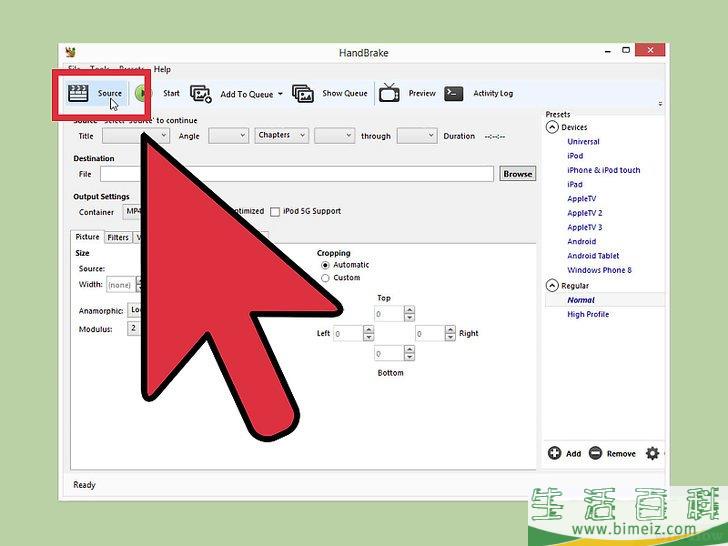Click the Activity Log label
Screen dimensions: 728x546
(x=493, y=93)
